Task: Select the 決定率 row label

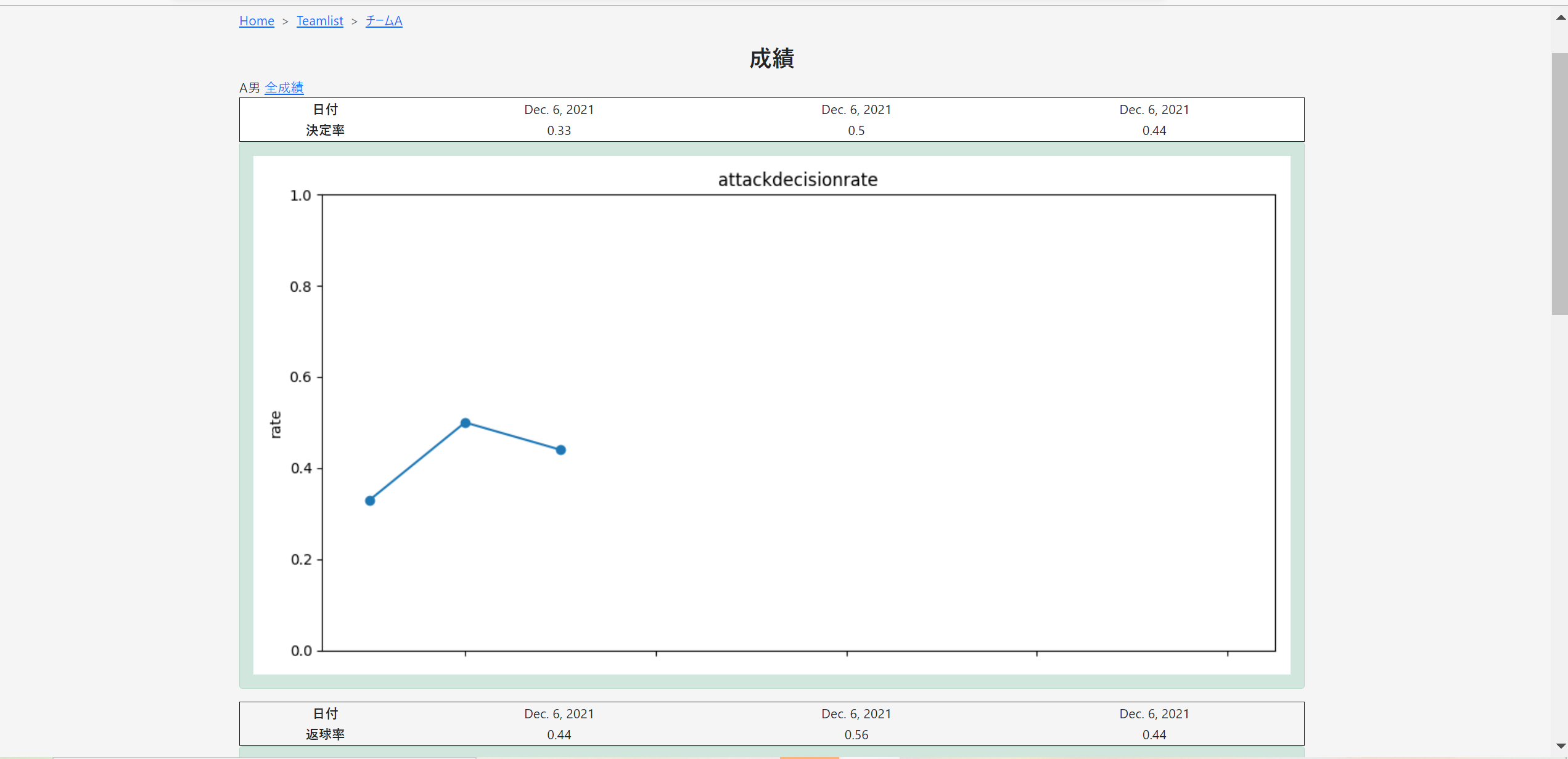Action: 325,130
